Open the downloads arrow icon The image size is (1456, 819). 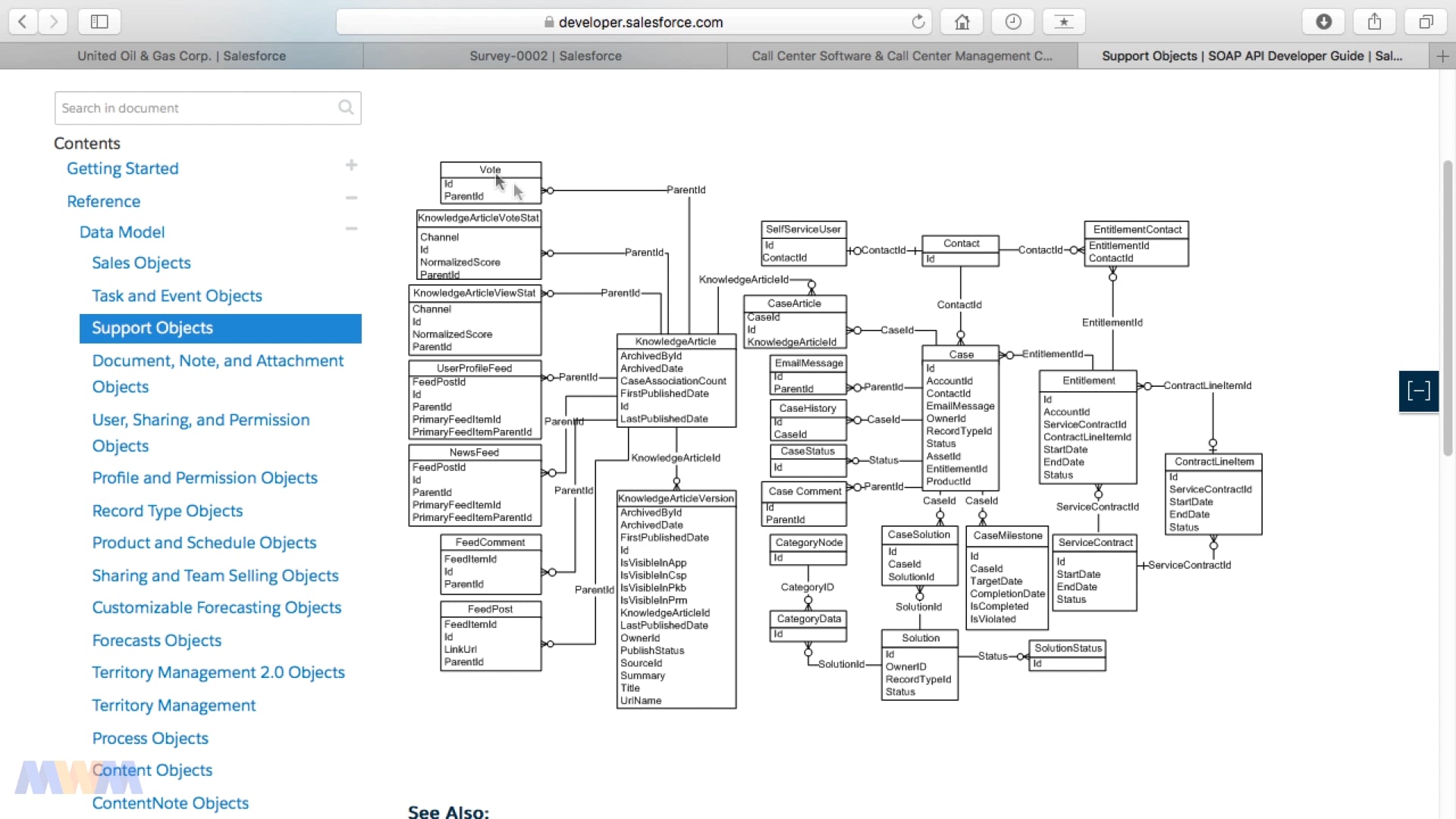pos(1323,22)
